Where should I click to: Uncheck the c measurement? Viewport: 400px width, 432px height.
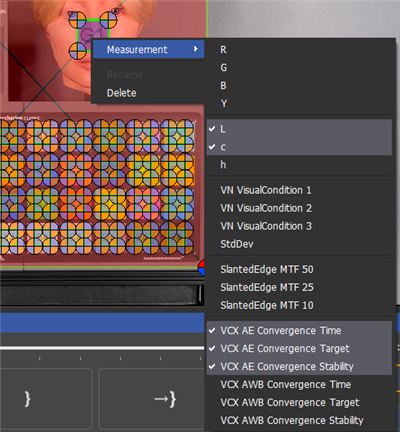[x=299, y=147]
